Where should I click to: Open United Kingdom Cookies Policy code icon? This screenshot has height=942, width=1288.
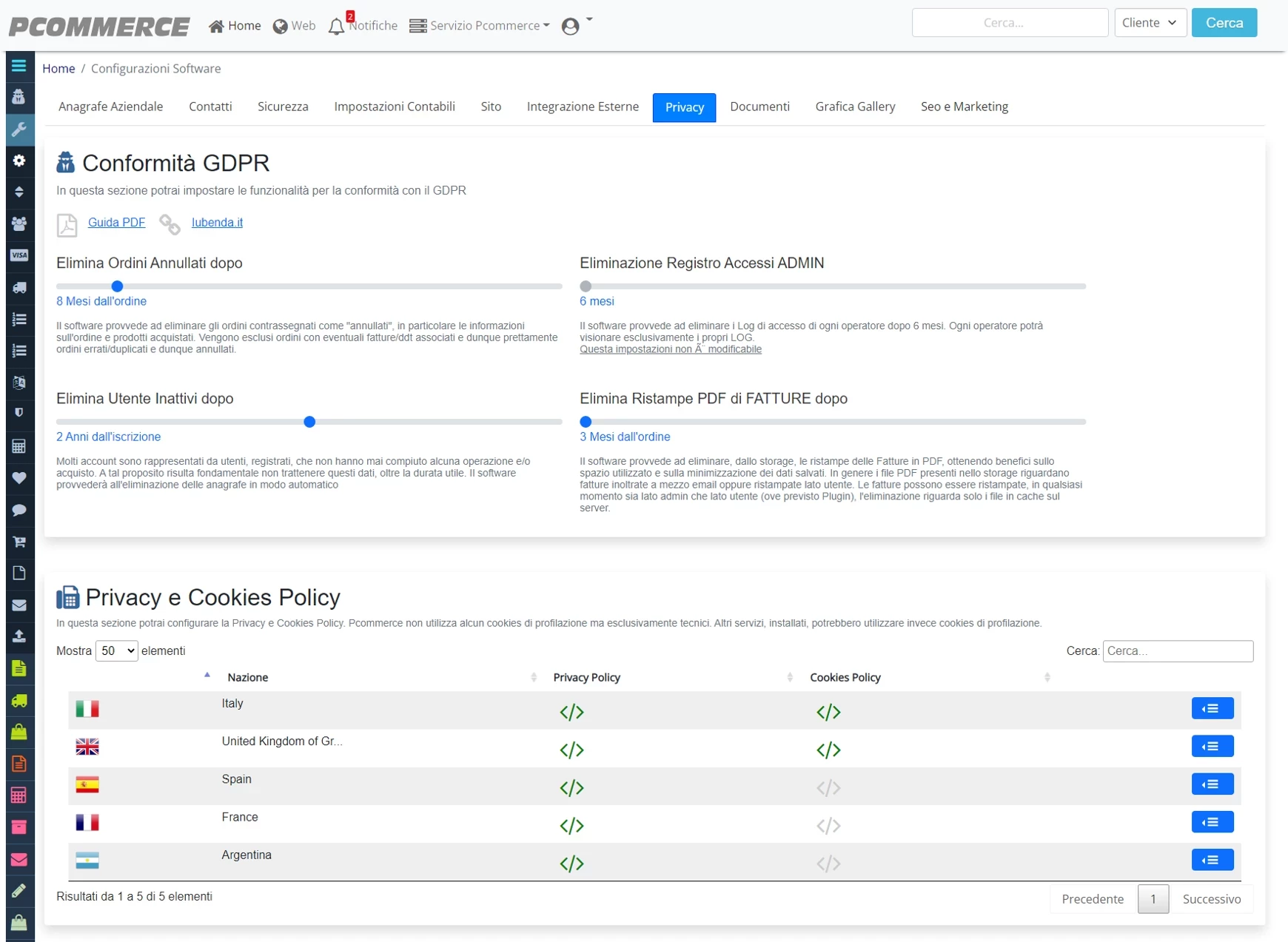tap(828, 750)
